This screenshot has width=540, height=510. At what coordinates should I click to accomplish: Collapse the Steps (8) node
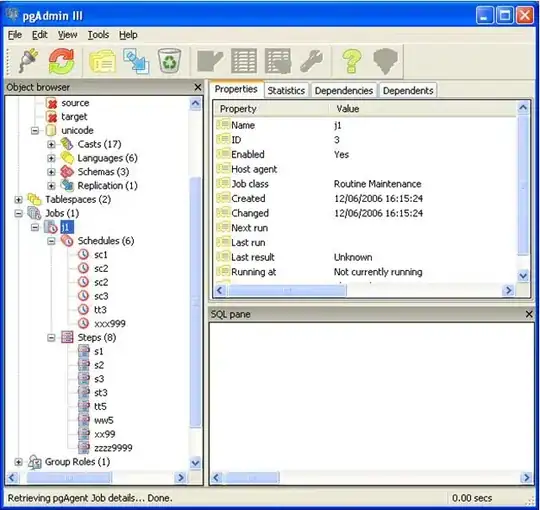click(x=51, y=338)
